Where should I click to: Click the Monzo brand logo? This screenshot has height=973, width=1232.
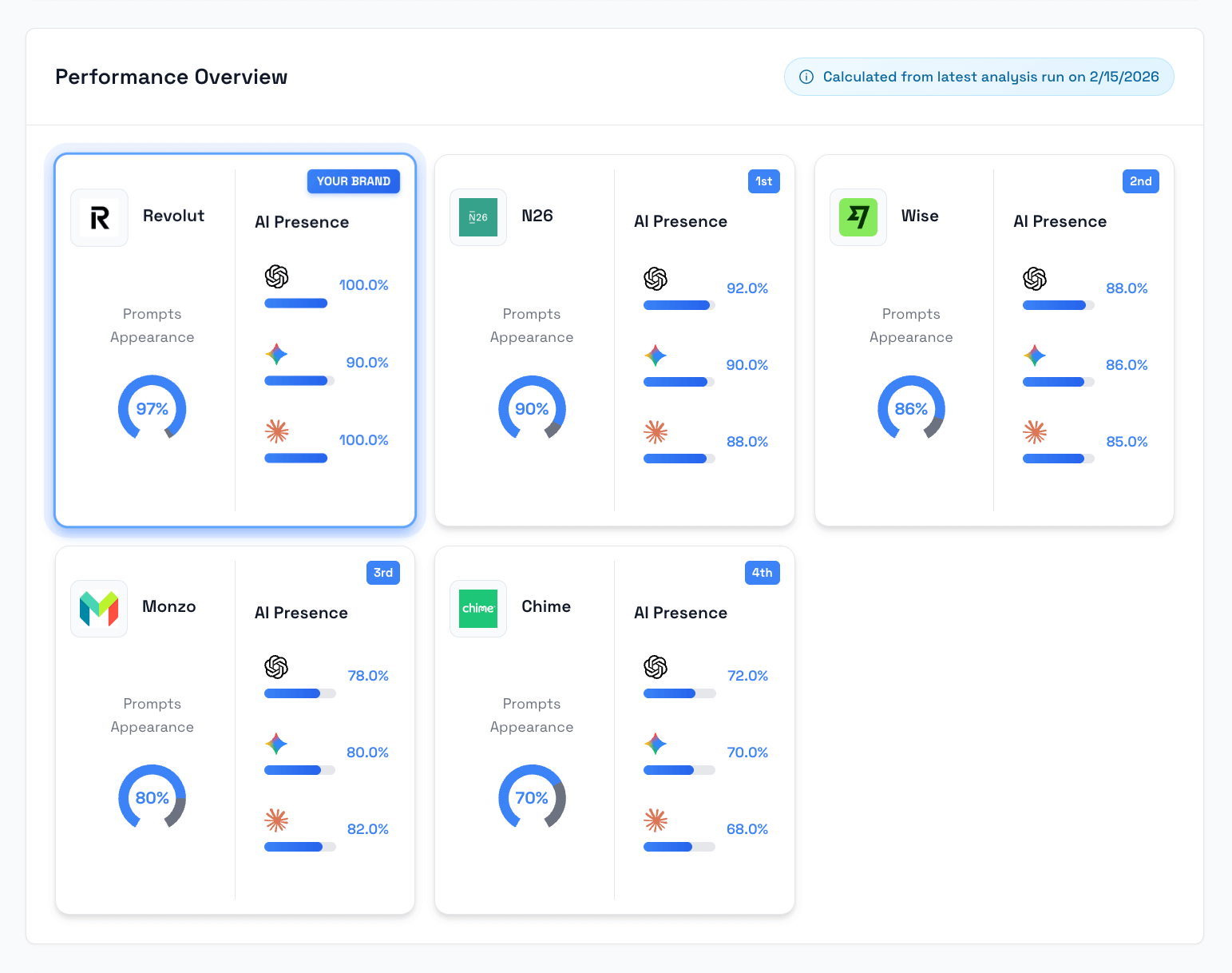pos(99,608)
